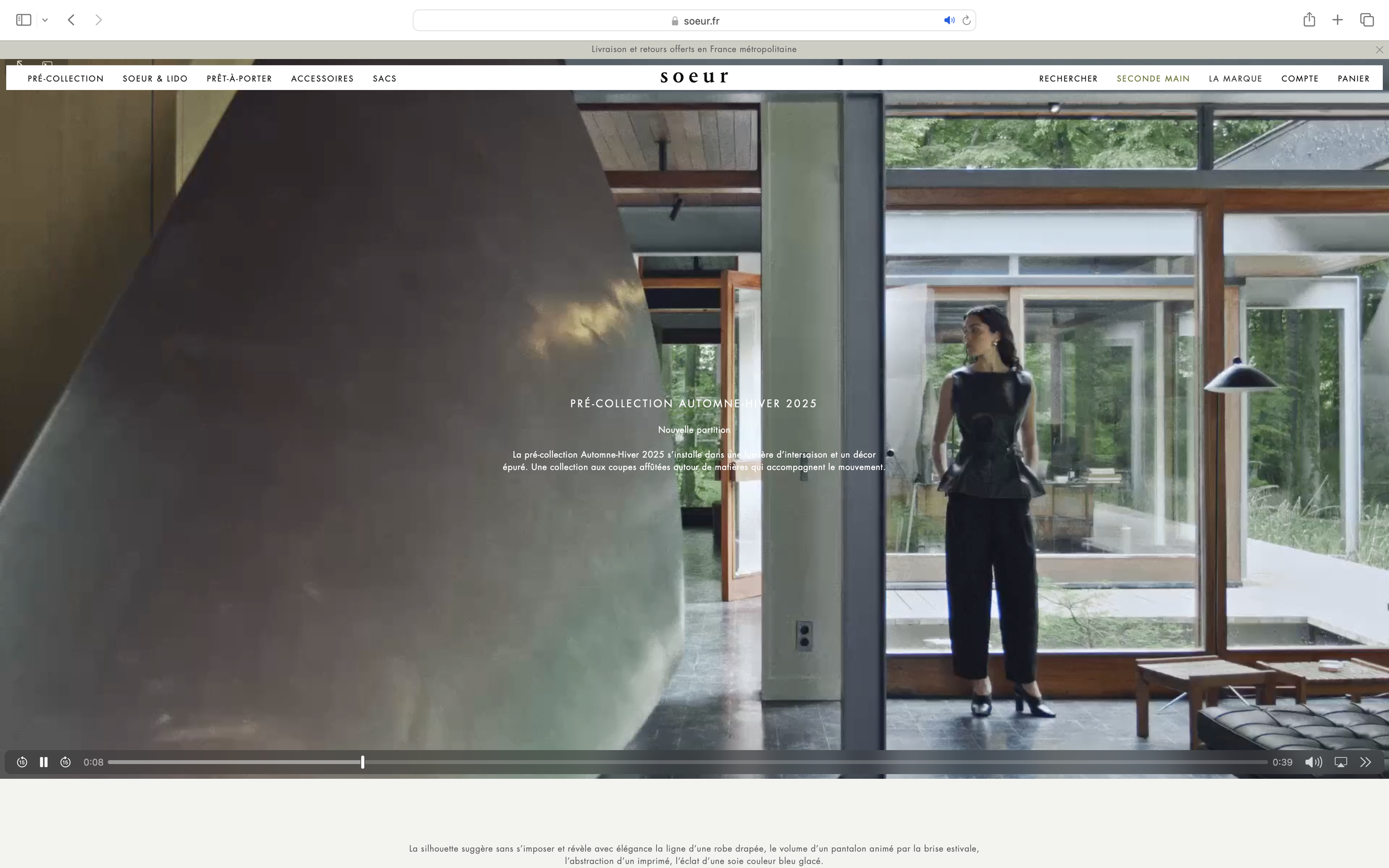This screenshot has width=1389, height=868.
Task: Skip forward 15 seconds in video
Action: point(66,762)
